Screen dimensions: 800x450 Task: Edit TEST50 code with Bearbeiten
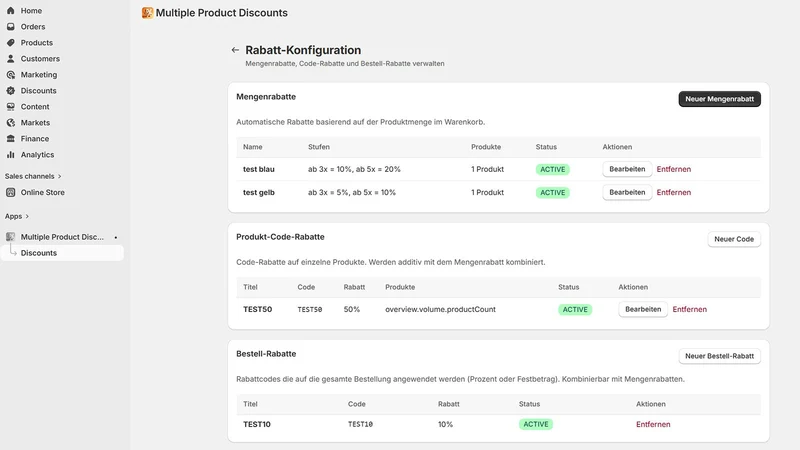pos(643,309)
